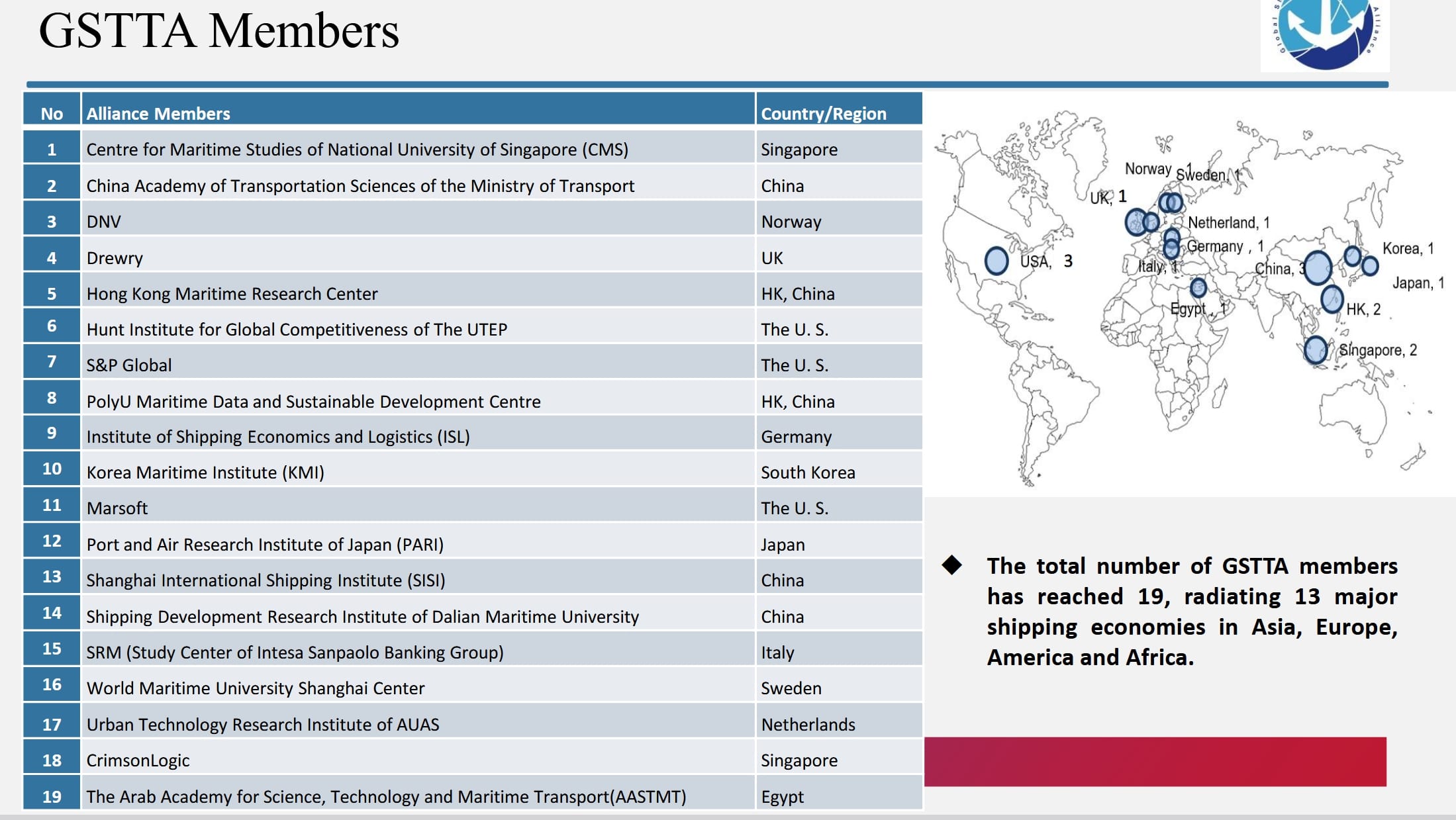Click the 'USA, 3' map label
This screenshot has height=820, width=1456.
[x=1046, y=261]
